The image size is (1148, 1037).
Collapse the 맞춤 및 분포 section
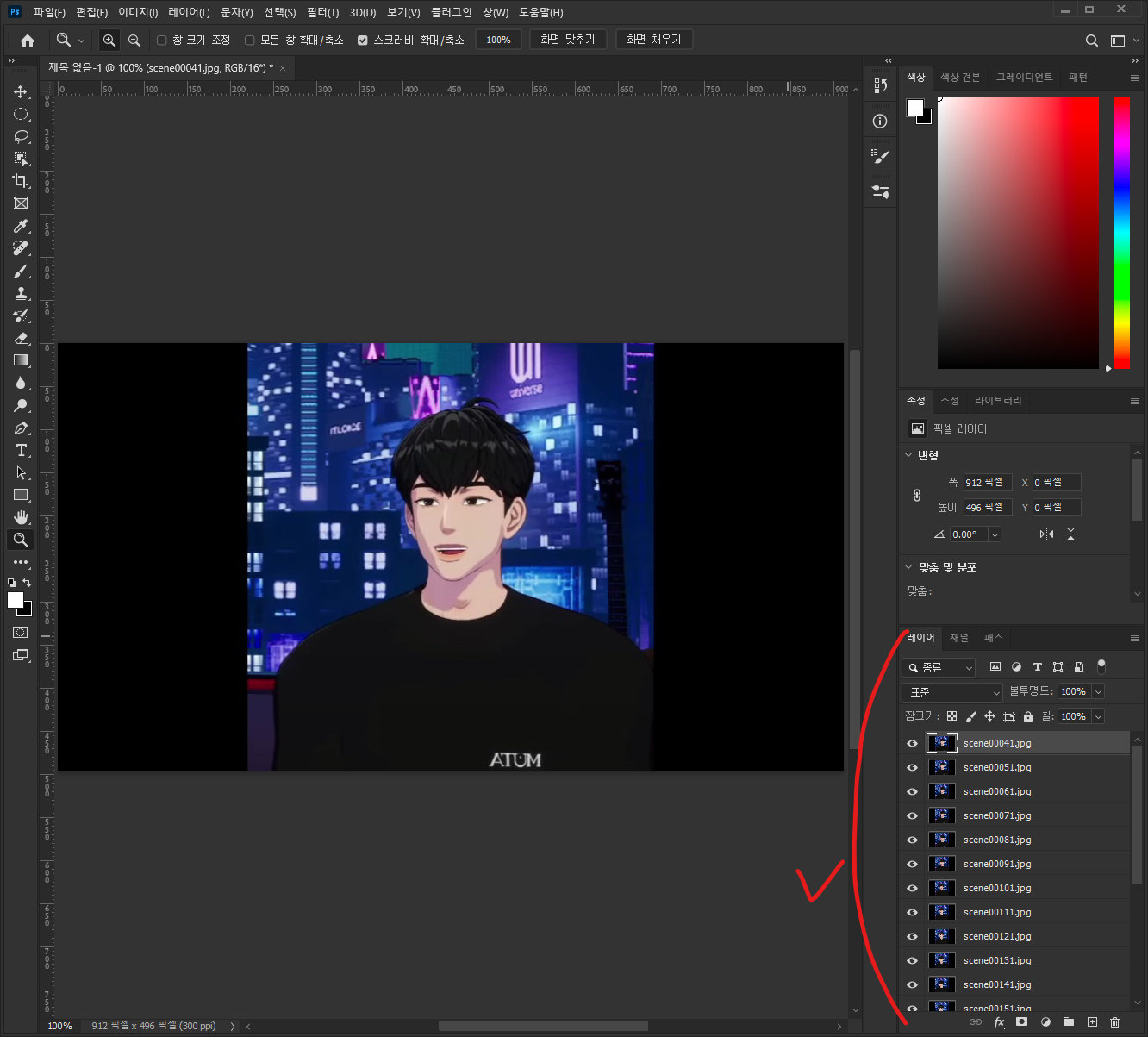[908, 567]
